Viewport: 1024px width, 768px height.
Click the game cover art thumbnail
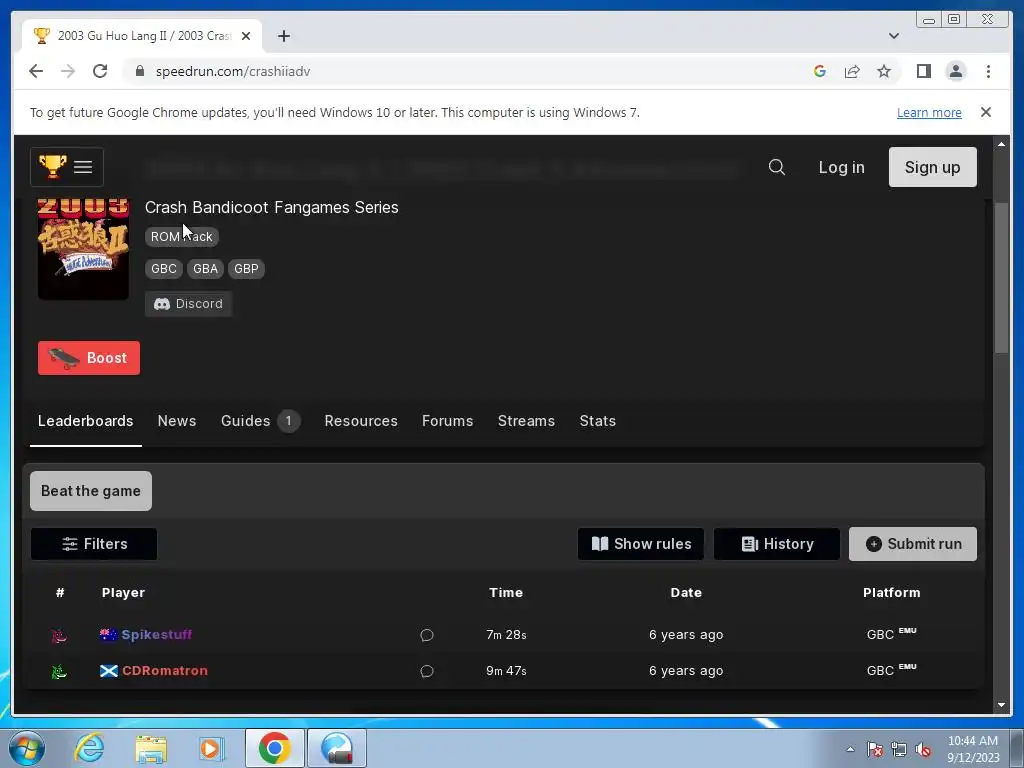83,249
